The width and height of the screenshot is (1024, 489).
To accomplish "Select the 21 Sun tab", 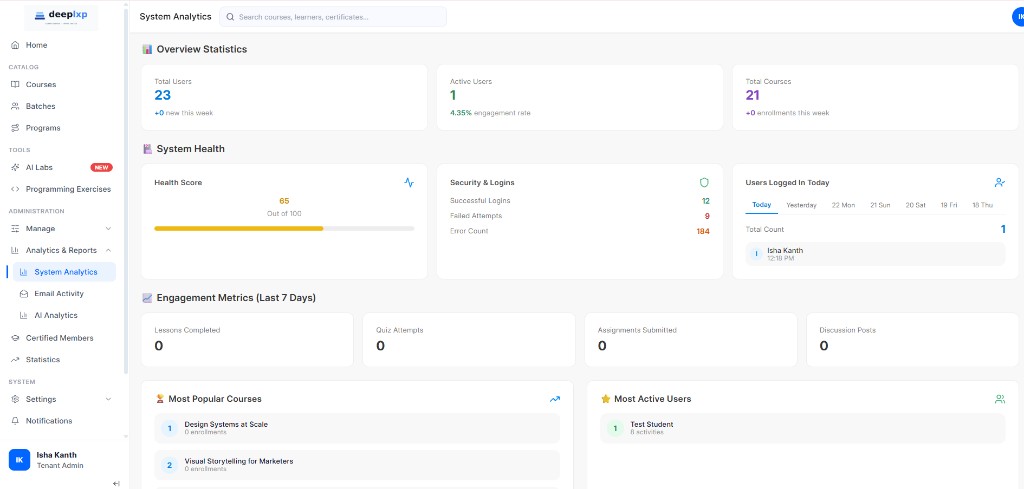I will (880, 205).
